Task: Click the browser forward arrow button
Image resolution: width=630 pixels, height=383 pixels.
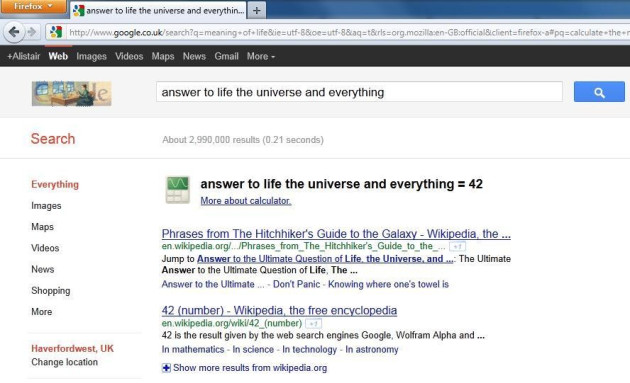Action: click(x=32, y=32)
